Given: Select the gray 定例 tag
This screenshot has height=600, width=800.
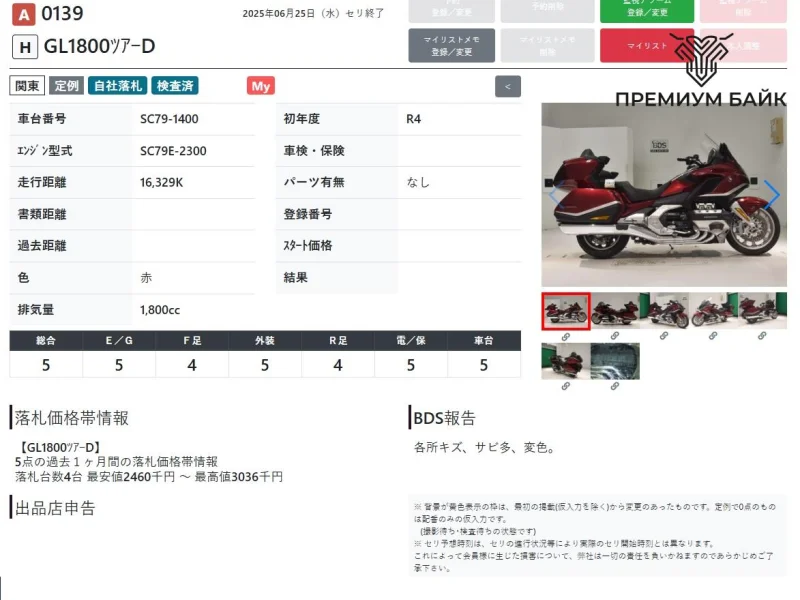Looking at the screenshot, I should 67,86.
